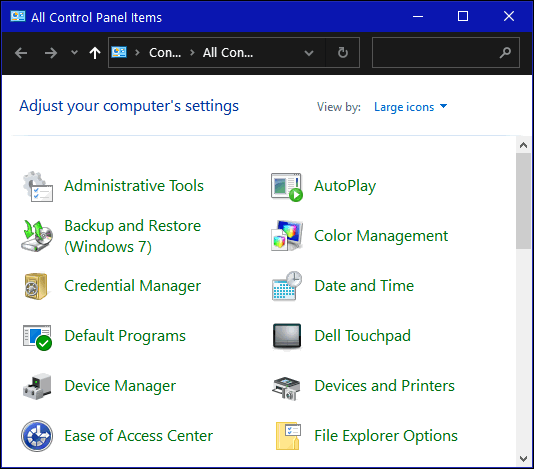The width and height of the screenshot is (534, 469).
Task: Open the Ease of Access Center icon
Action: (x=37, y=436)
